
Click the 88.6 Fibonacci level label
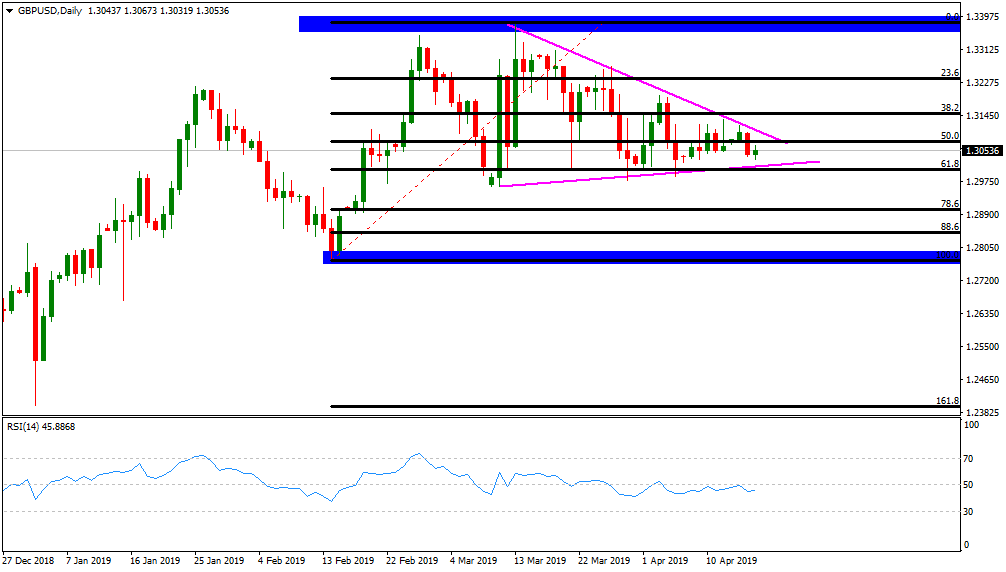click(x=950, y=227)
